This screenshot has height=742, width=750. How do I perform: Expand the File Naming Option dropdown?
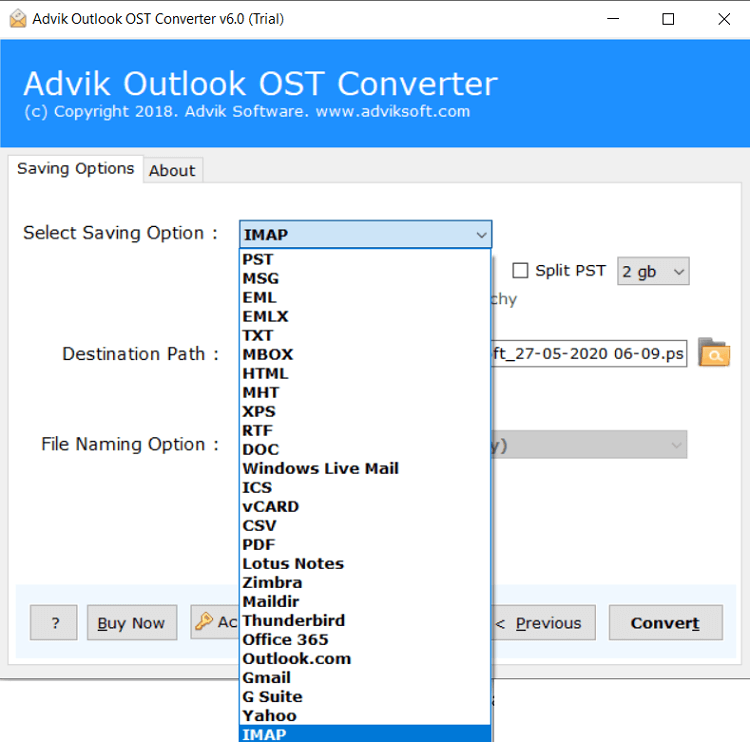coord(589,444)
